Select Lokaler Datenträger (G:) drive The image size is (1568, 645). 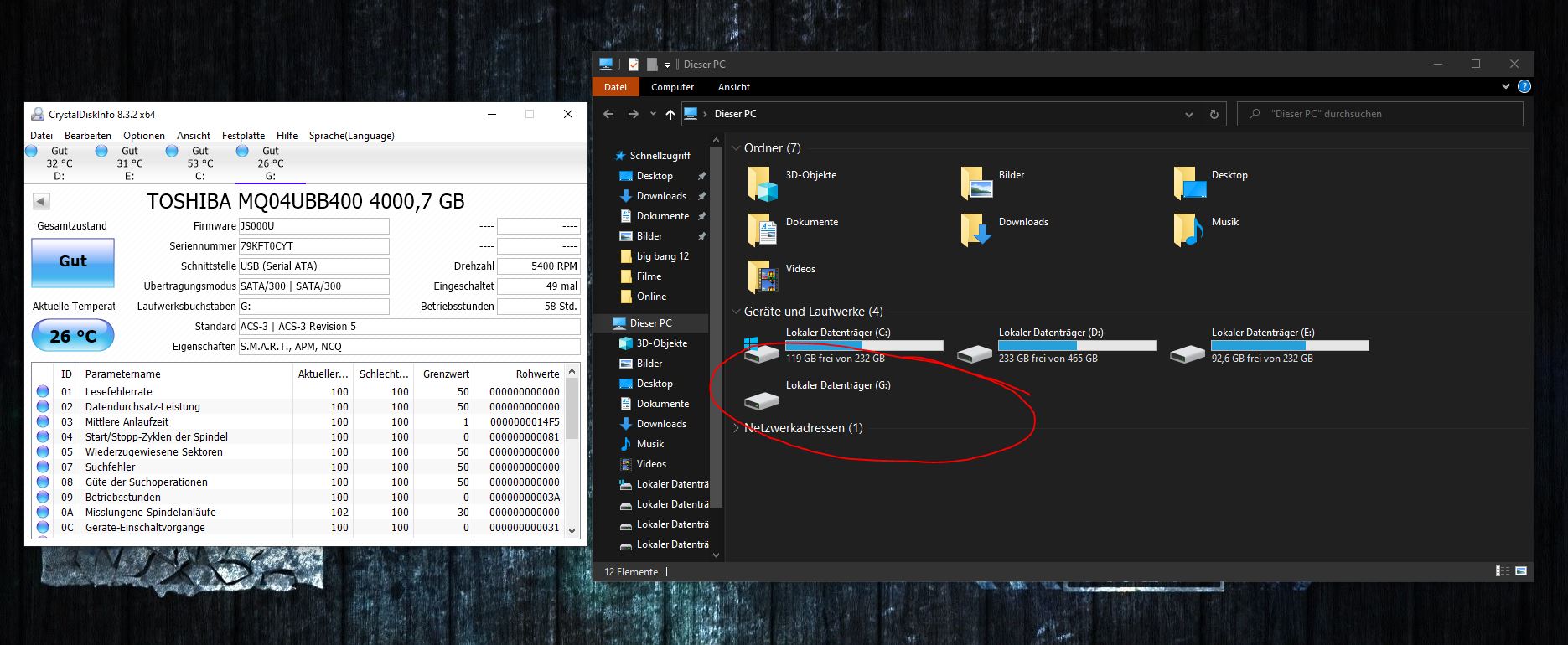[x=818, y=395]
